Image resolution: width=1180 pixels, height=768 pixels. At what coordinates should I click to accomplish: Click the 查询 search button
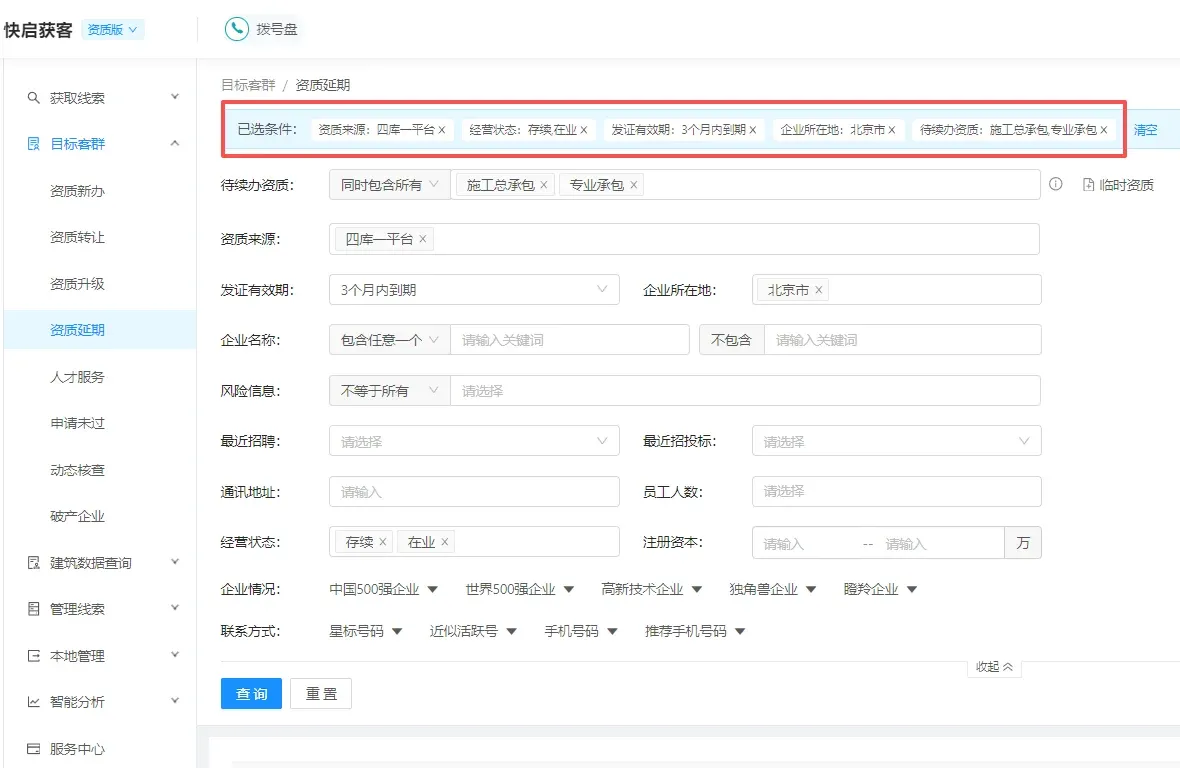(251, 694)
